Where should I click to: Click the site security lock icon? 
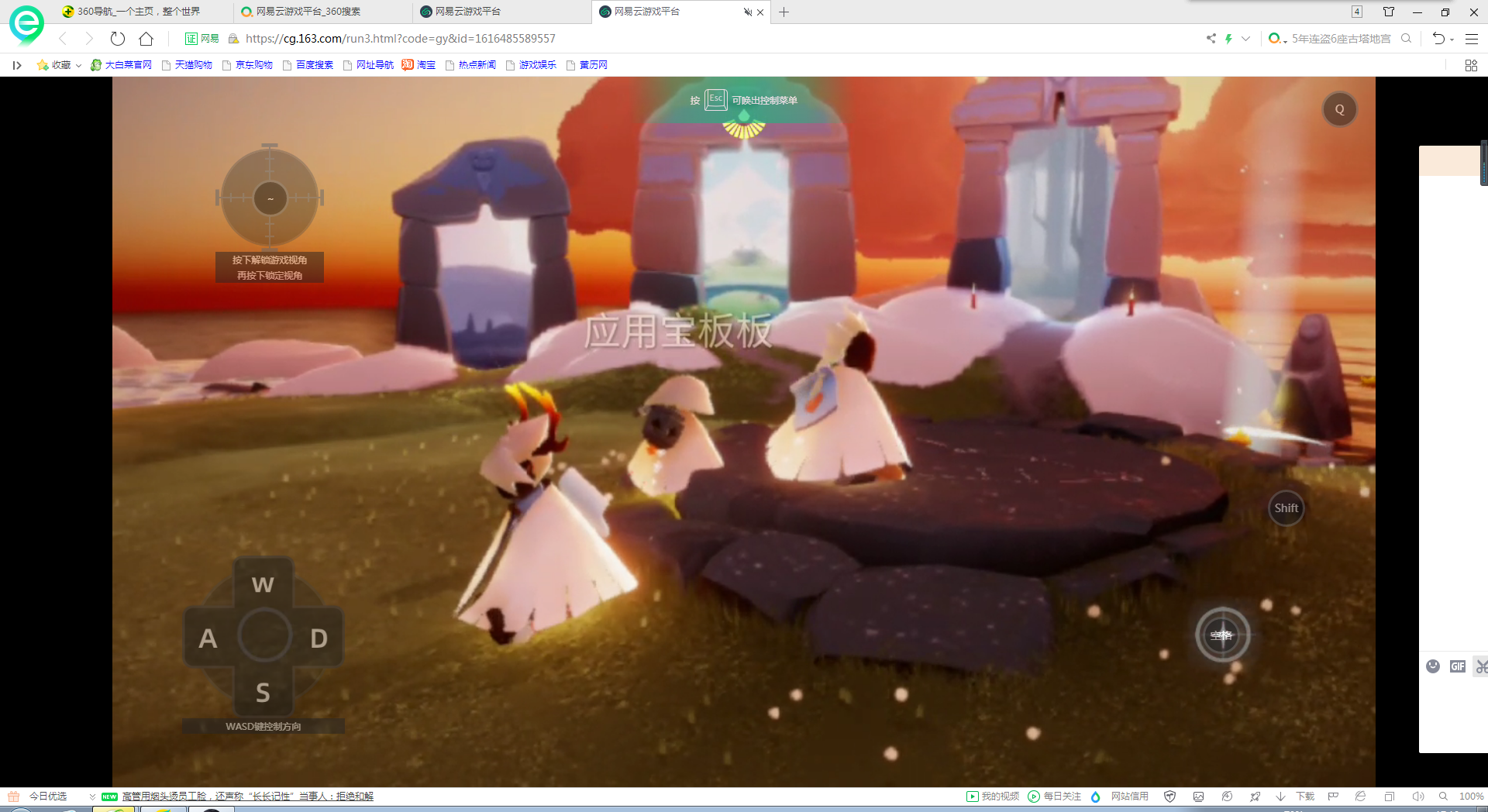[233, 39]
